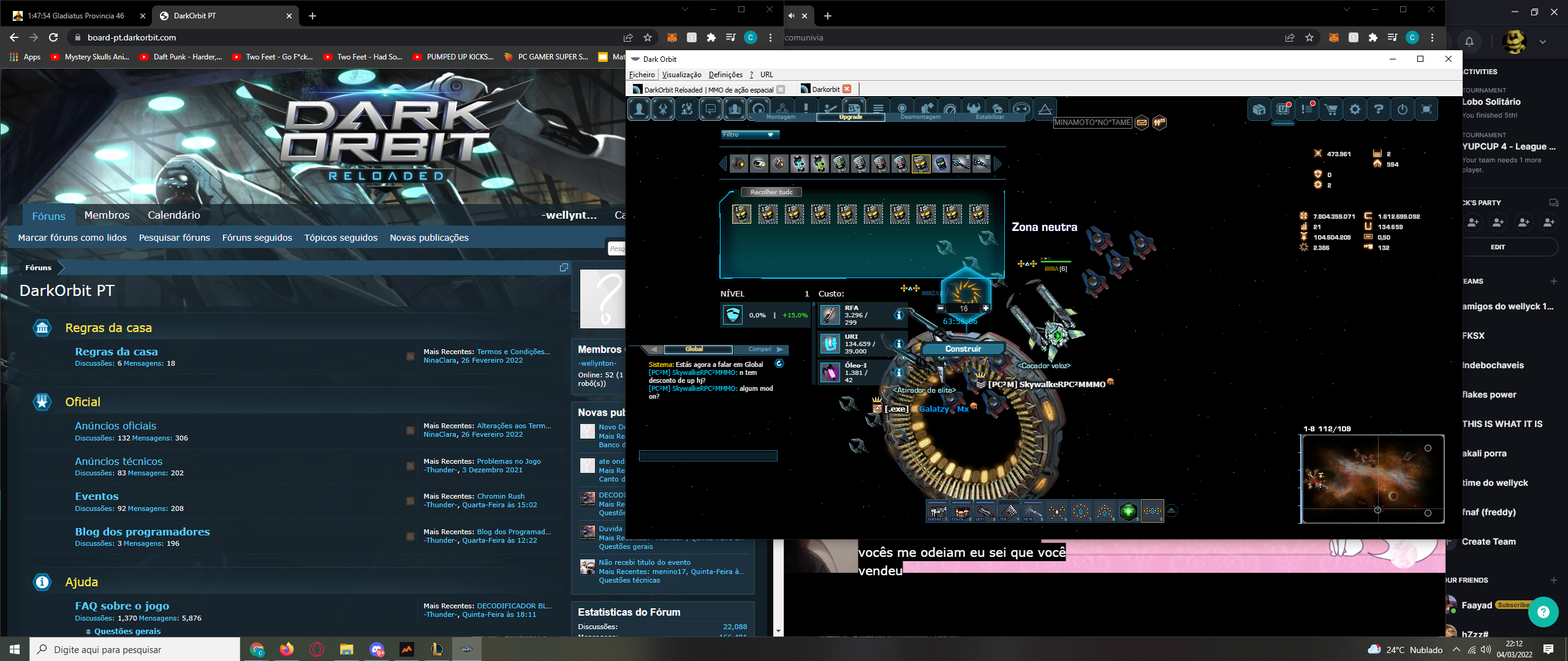Open the Membros forum tab

(x=107, y=215)
